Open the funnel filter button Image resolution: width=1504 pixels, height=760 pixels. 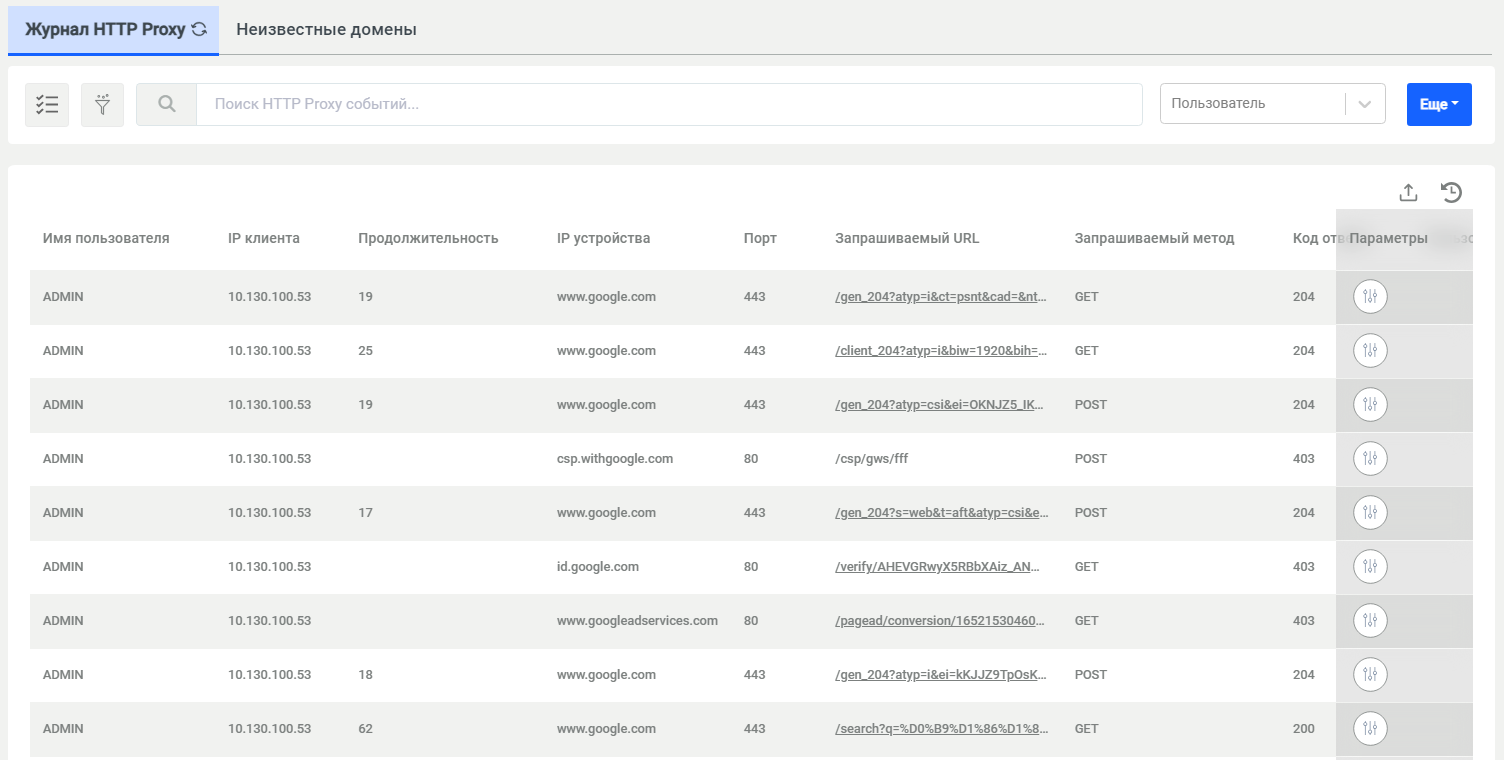(102, 104)
